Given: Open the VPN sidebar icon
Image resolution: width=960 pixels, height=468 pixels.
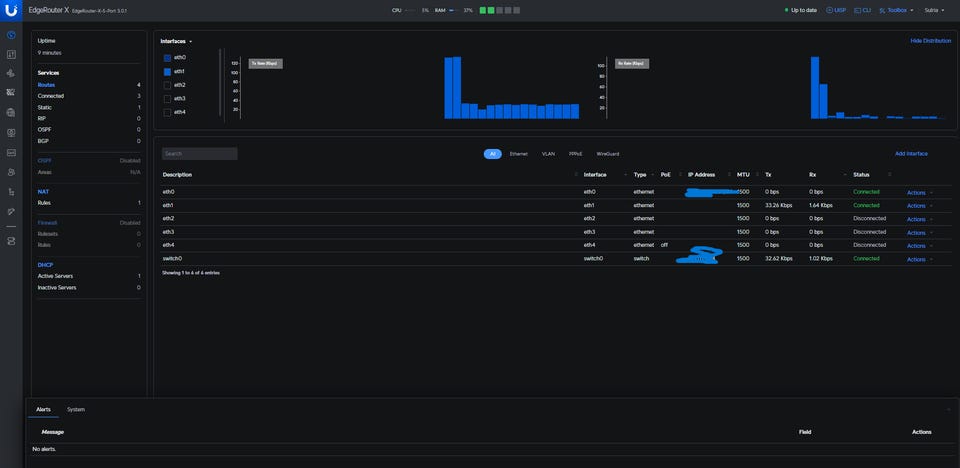Looking at the screenshot, I should point(11,132).
